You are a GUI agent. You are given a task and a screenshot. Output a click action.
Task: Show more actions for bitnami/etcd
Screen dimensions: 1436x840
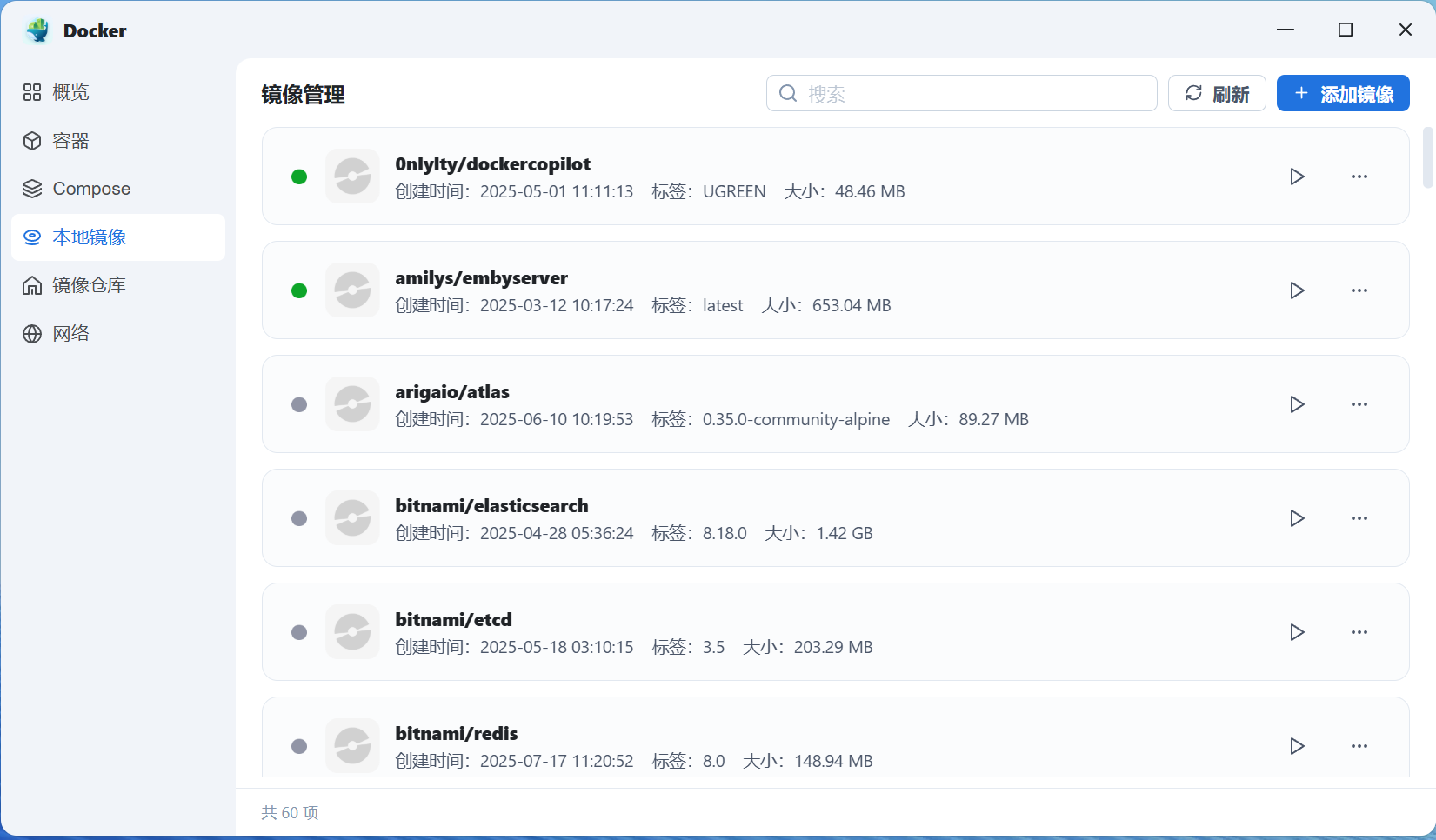1359,632
